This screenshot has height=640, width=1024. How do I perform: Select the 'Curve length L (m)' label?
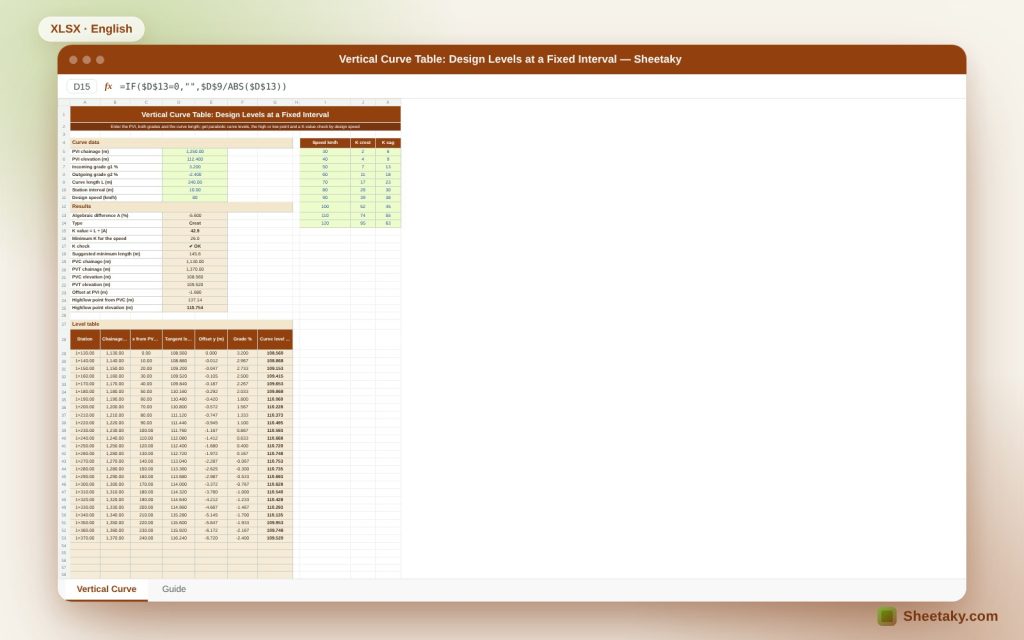[116, 182]
